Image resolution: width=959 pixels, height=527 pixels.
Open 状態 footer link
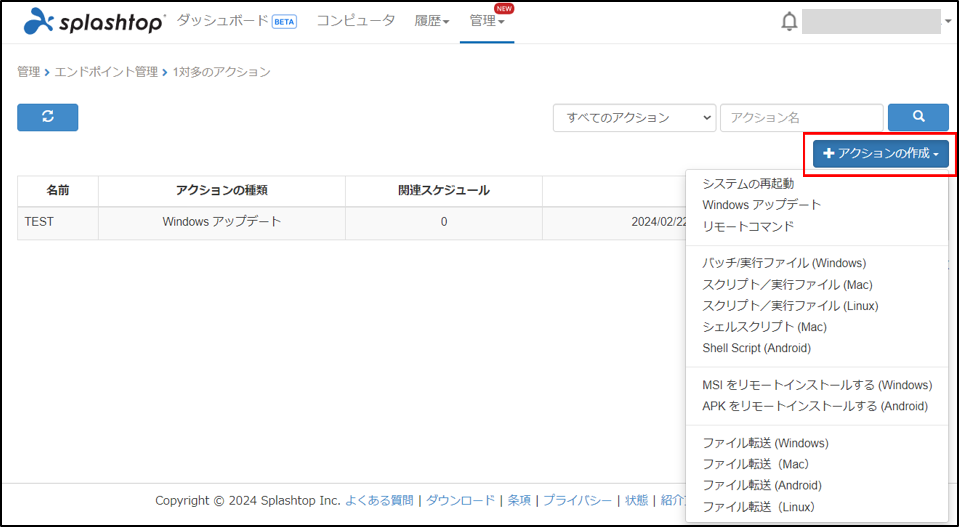636,500
